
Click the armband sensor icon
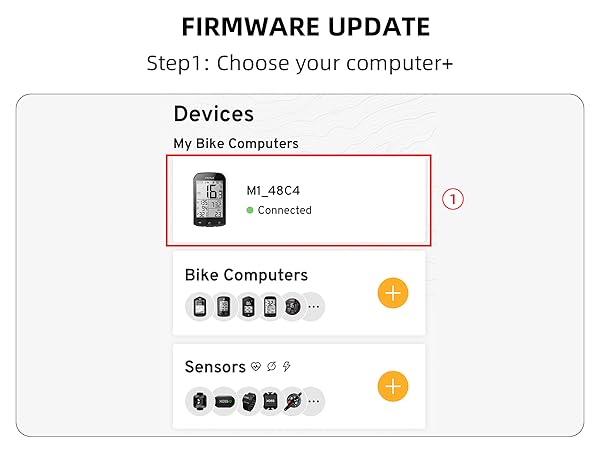(x=247, y=401)
